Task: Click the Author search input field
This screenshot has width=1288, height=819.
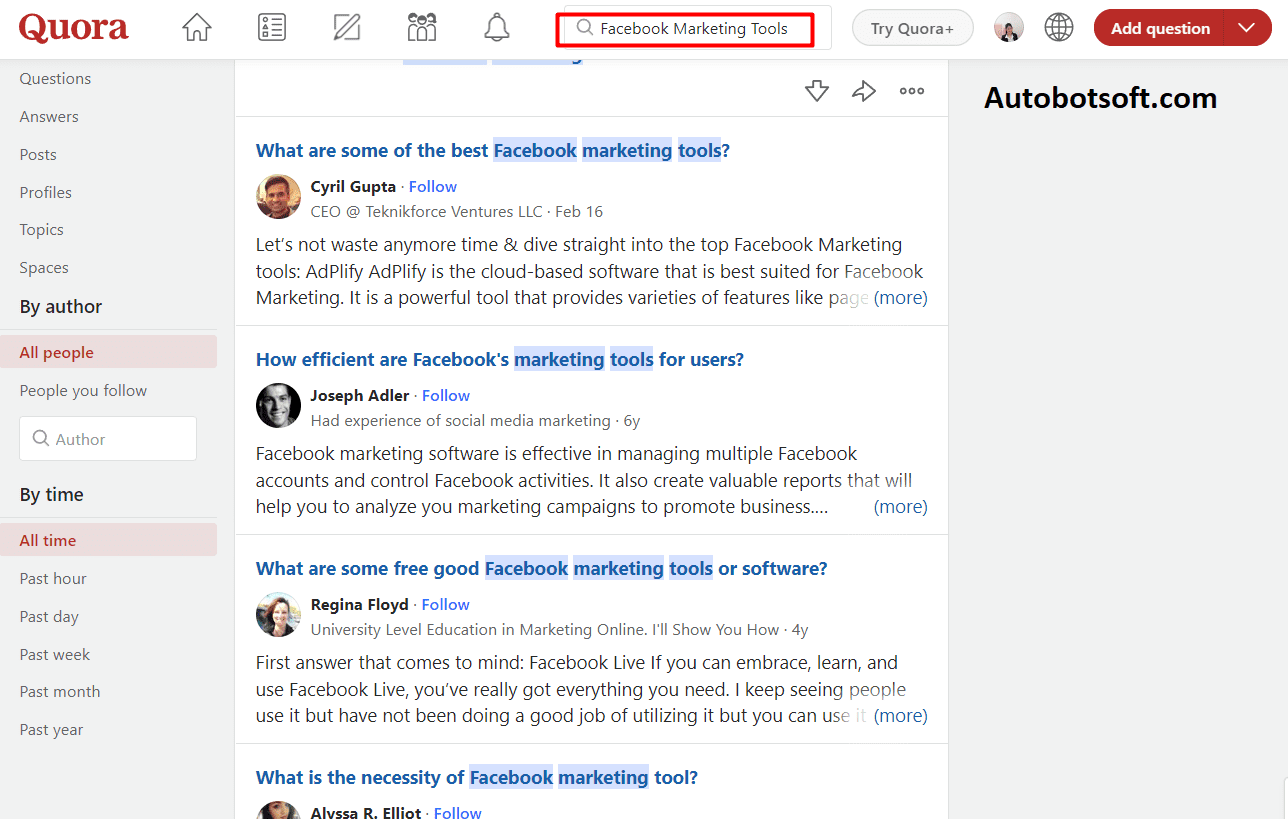Action: point(108,439)
